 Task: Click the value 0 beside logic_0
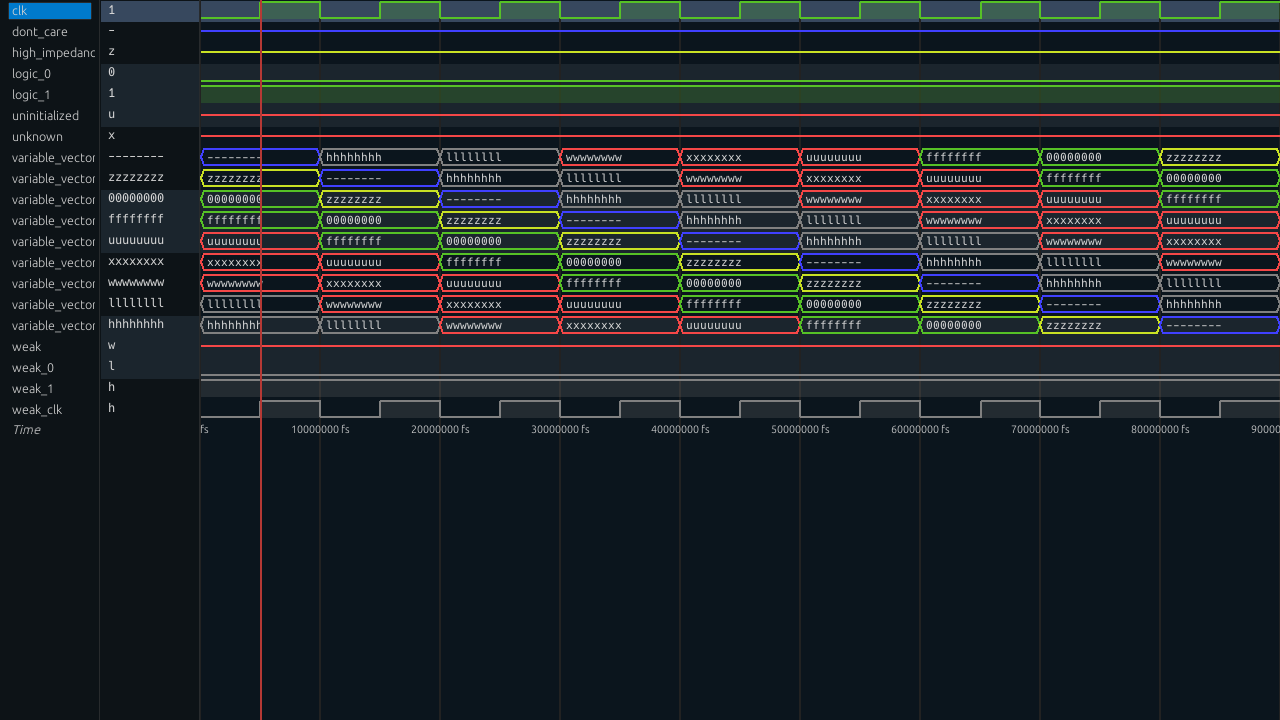pyautogui.click(x=111, y=72)
